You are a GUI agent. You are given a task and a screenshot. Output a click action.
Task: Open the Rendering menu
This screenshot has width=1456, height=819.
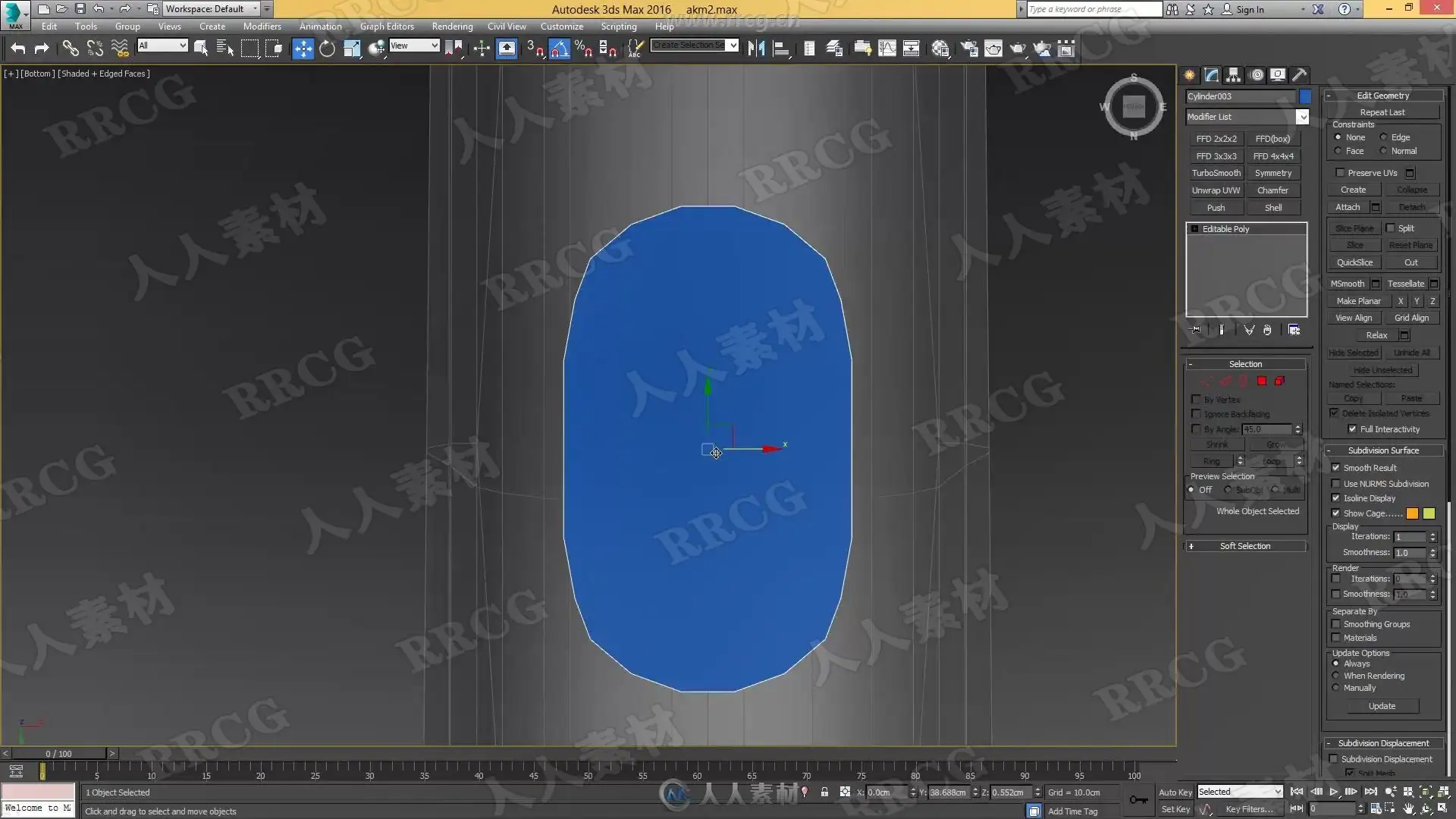(452, 26)
